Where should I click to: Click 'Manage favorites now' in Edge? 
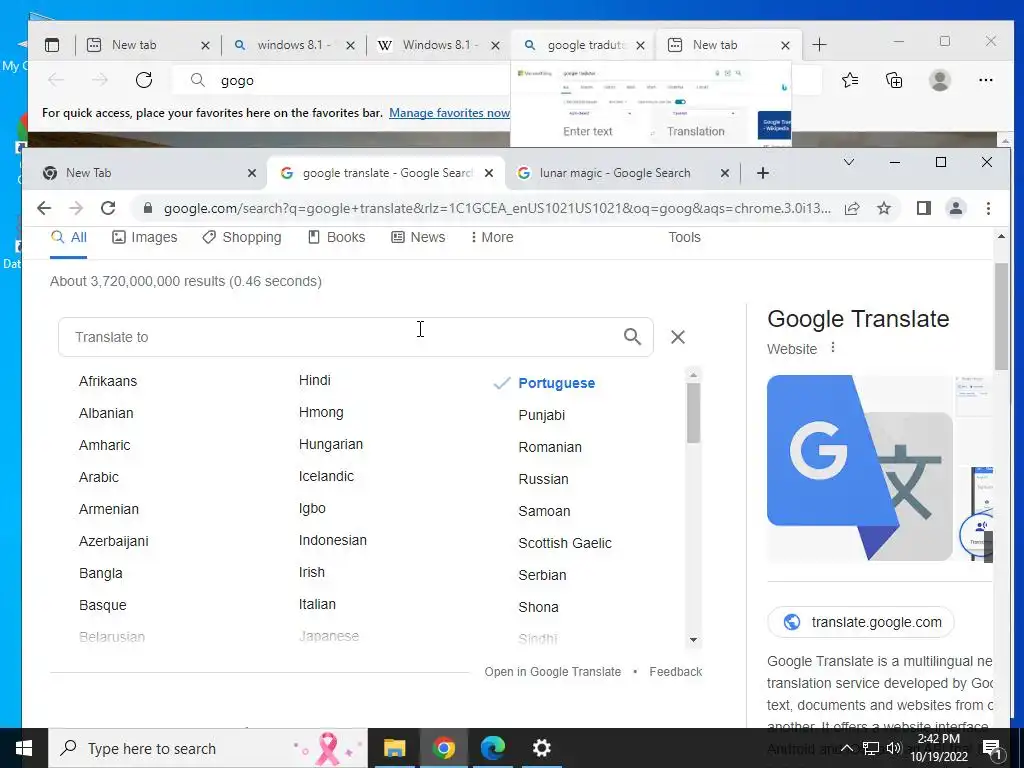(449, 113)
